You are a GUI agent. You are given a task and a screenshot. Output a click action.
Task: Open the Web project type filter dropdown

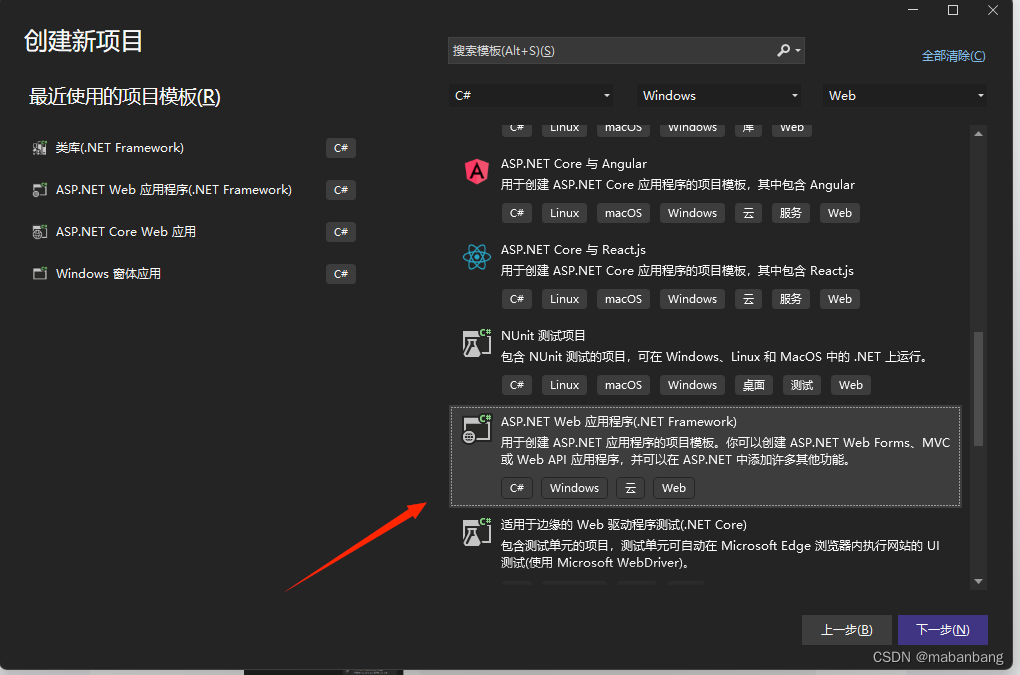905,96
